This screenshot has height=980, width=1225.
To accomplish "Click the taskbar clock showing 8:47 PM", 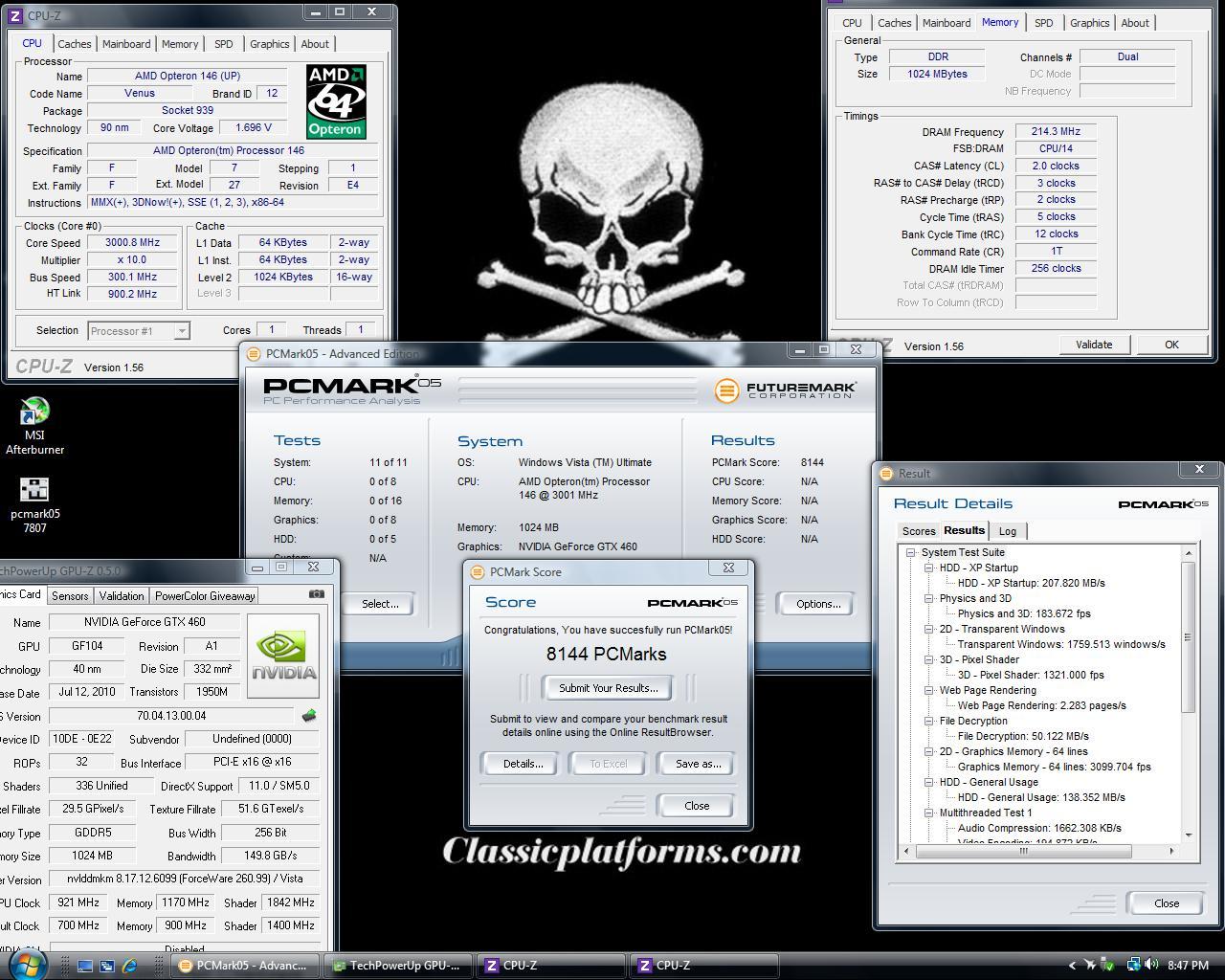I will tap(1188, 966).
